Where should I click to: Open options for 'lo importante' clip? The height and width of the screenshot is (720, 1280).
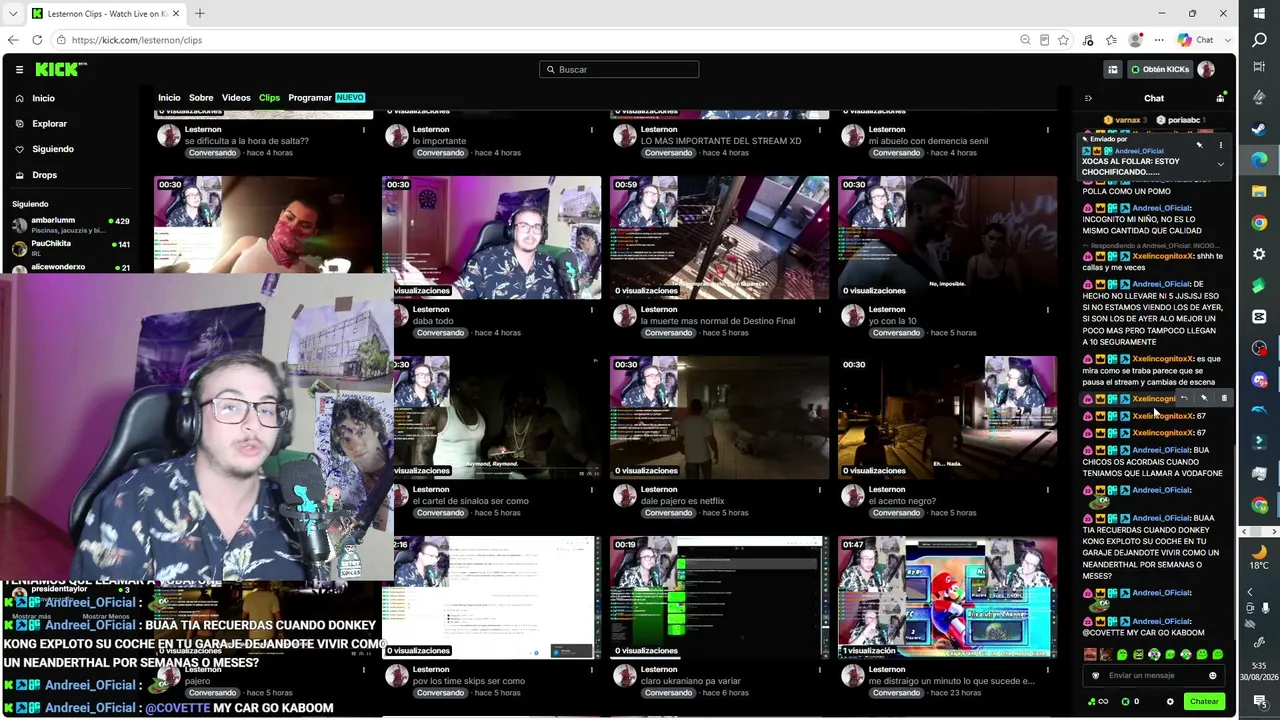(x=591, y=130)
